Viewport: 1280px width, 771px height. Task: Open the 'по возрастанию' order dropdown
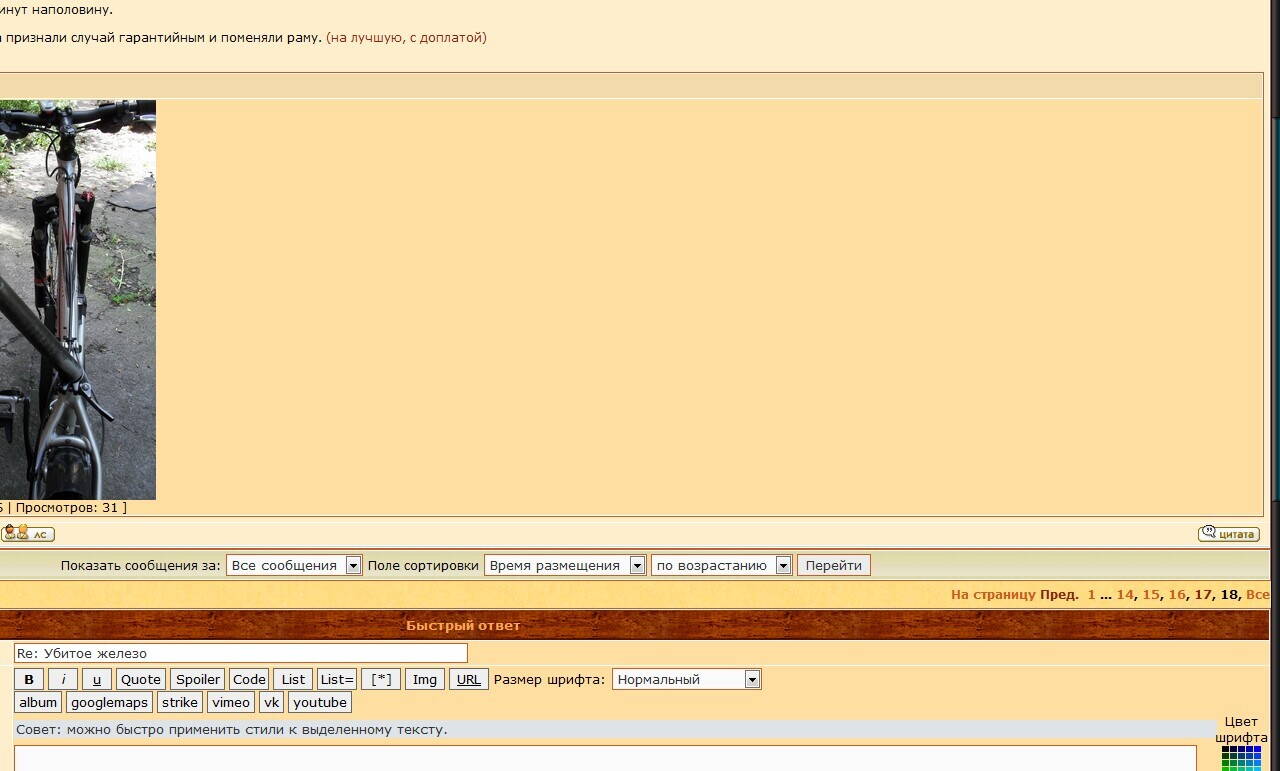721,565
